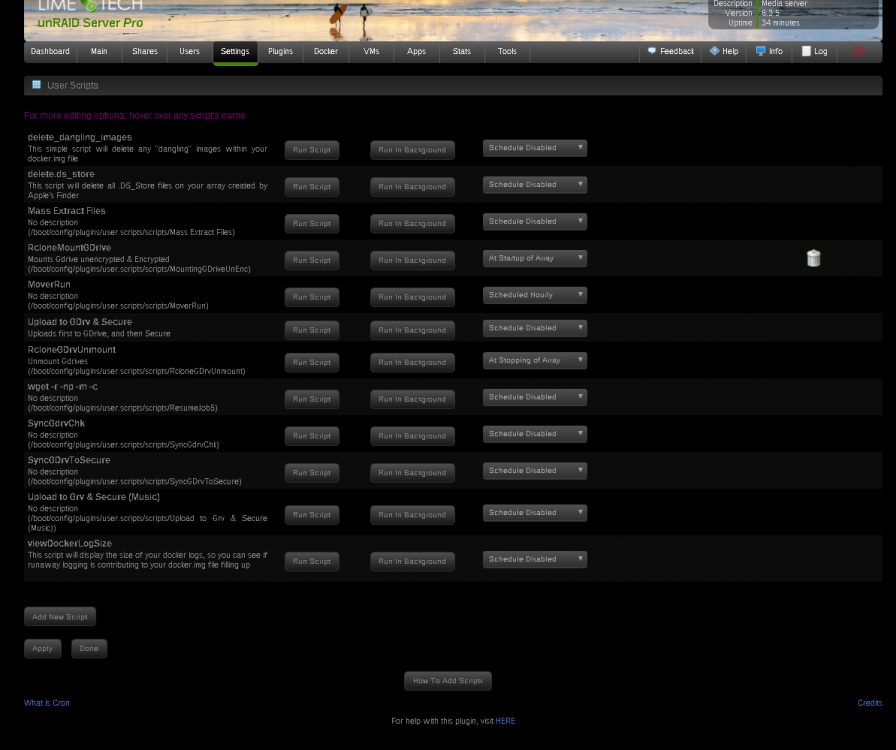Run wget -r -np -m -c in background
The width and height of the screenshot is (896, 750).
click(412, 400)
